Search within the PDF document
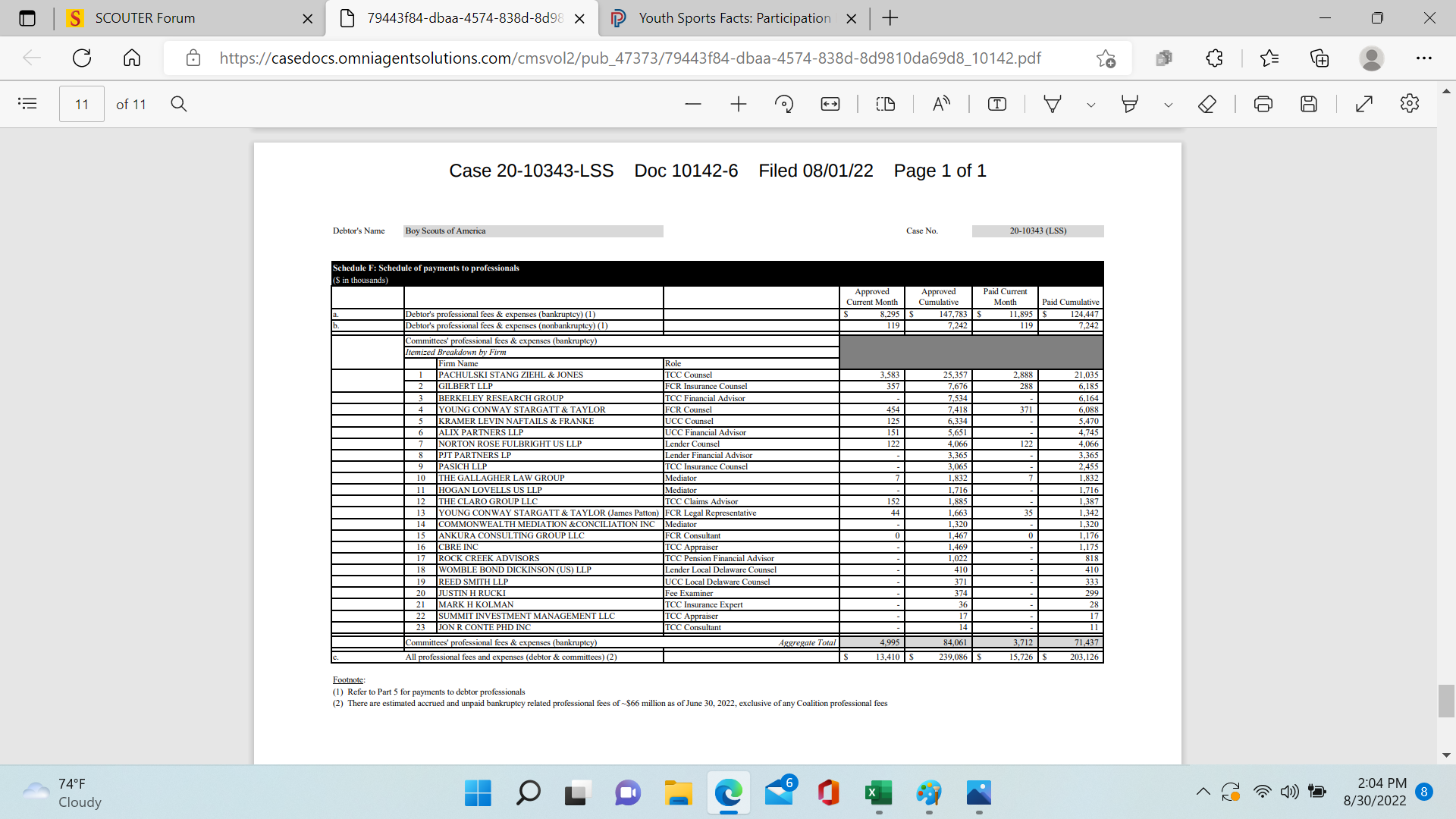 point(179,104)
